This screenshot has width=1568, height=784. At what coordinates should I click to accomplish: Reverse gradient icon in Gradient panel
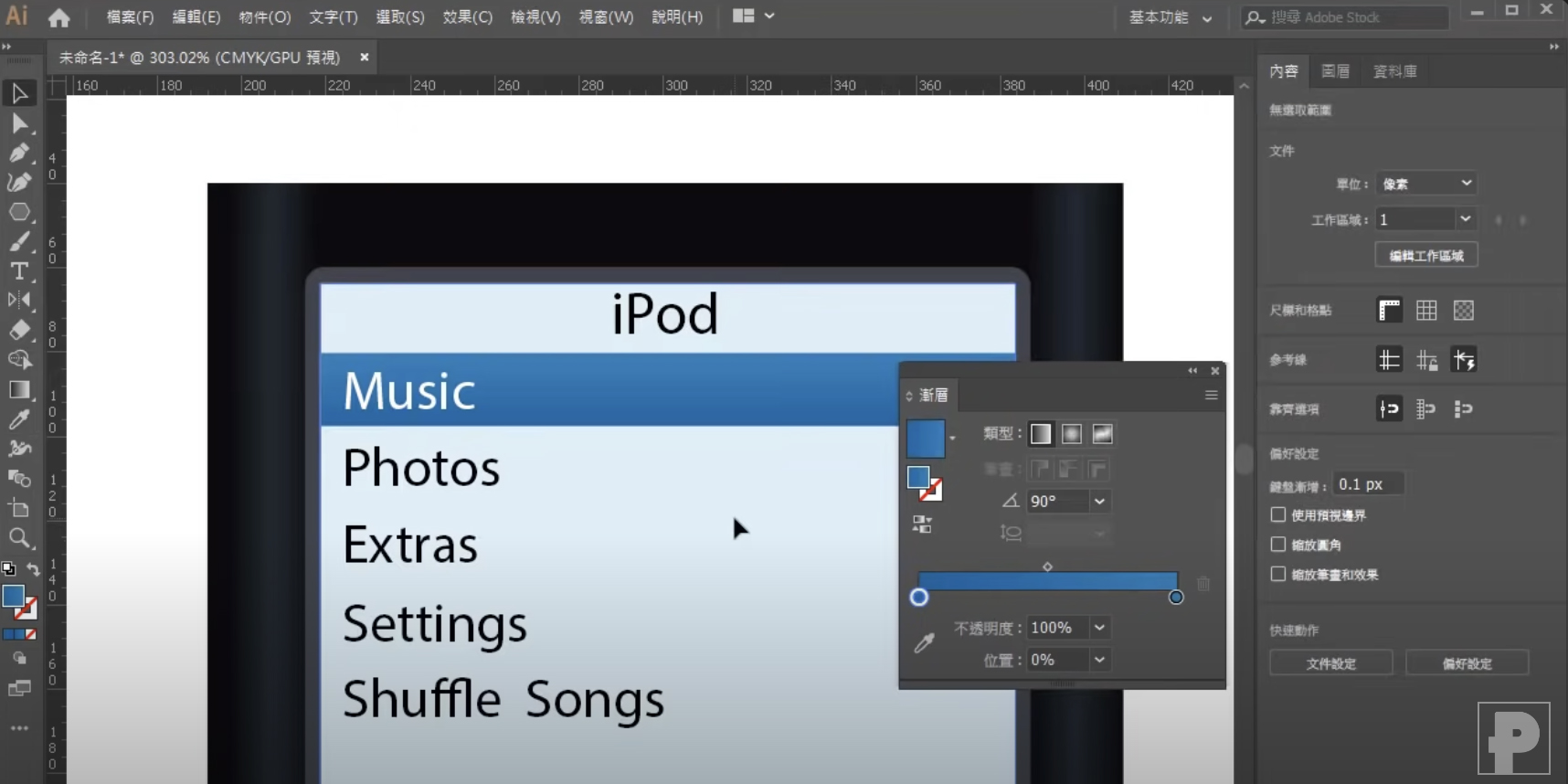tap(922, 524)
